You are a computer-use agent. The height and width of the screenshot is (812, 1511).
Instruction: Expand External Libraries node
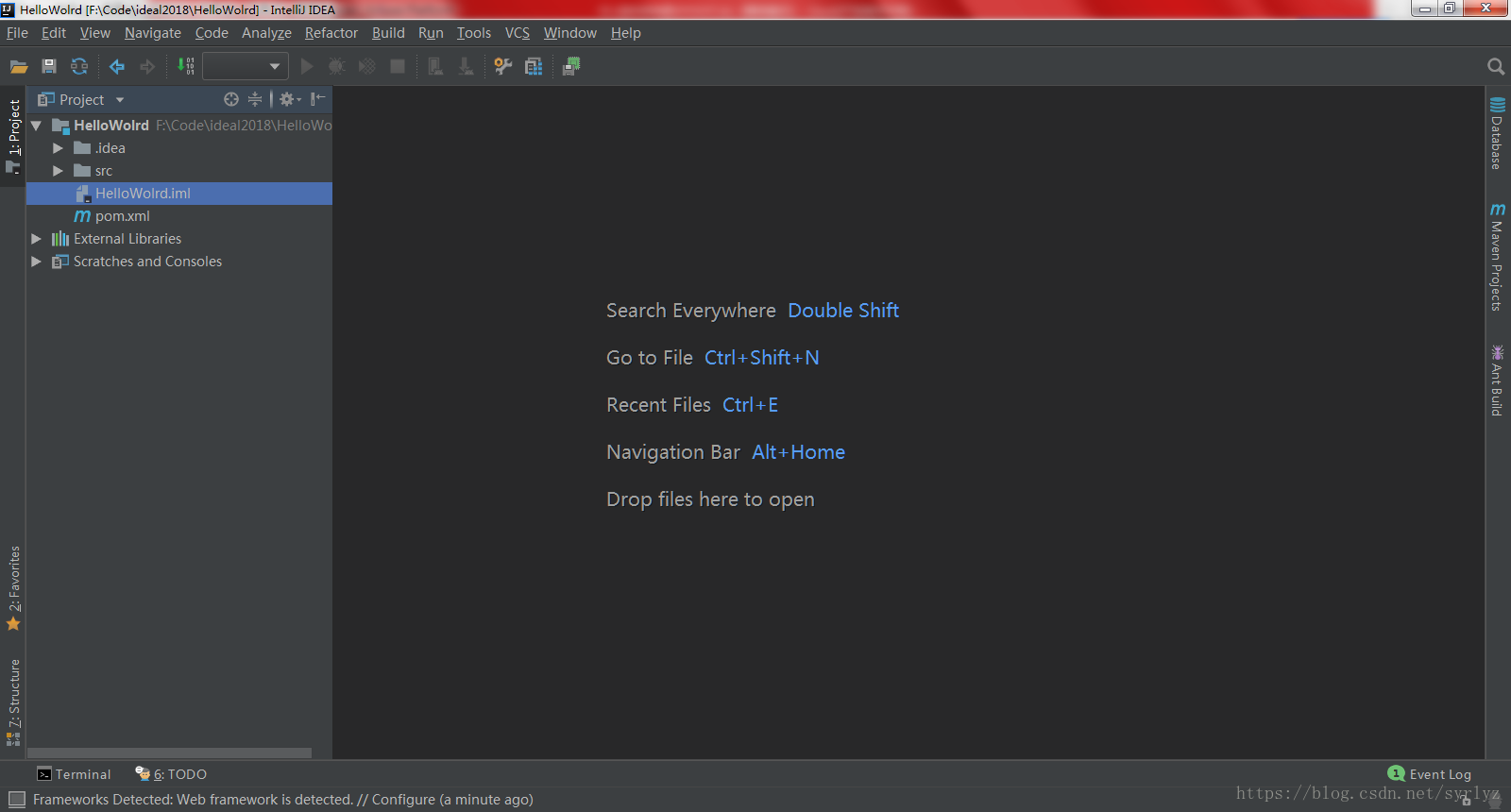coord(36,239)
